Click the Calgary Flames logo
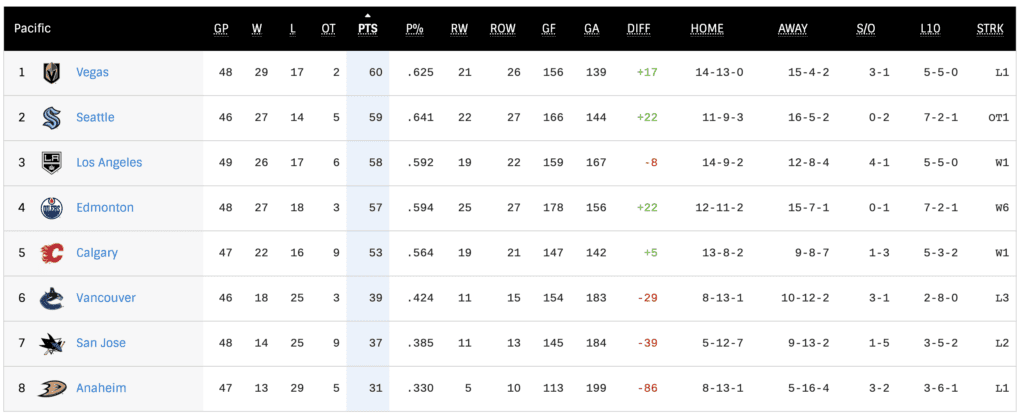Screen dimensions: 1024x420 (x=51, y=253)
